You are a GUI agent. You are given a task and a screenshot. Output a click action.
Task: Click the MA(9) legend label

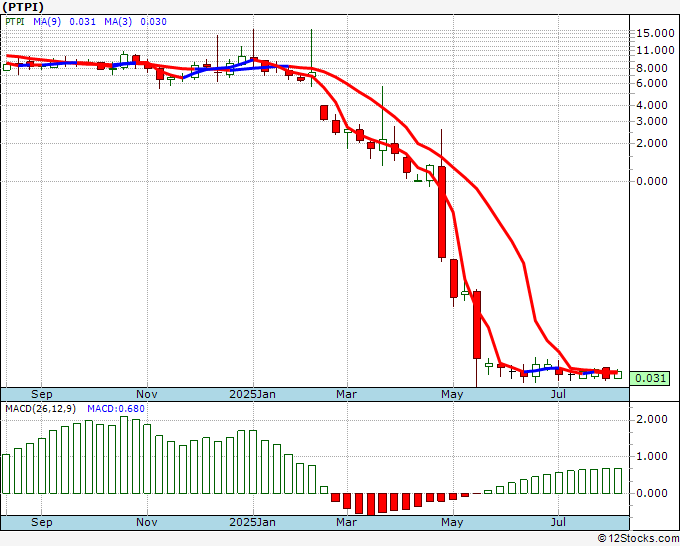click(47, 21)
